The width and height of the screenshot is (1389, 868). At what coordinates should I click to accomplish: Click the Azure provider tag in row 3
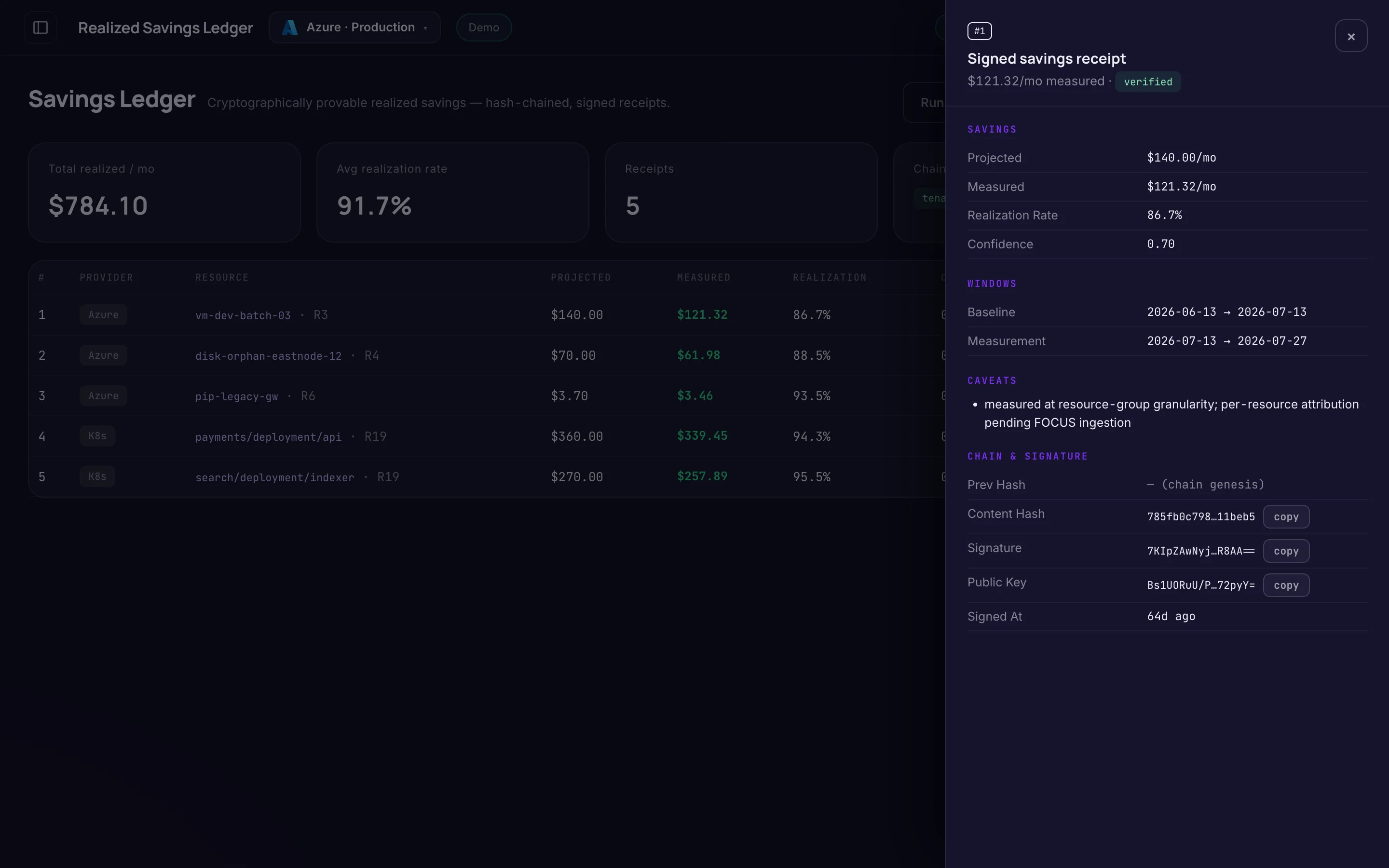103,395
